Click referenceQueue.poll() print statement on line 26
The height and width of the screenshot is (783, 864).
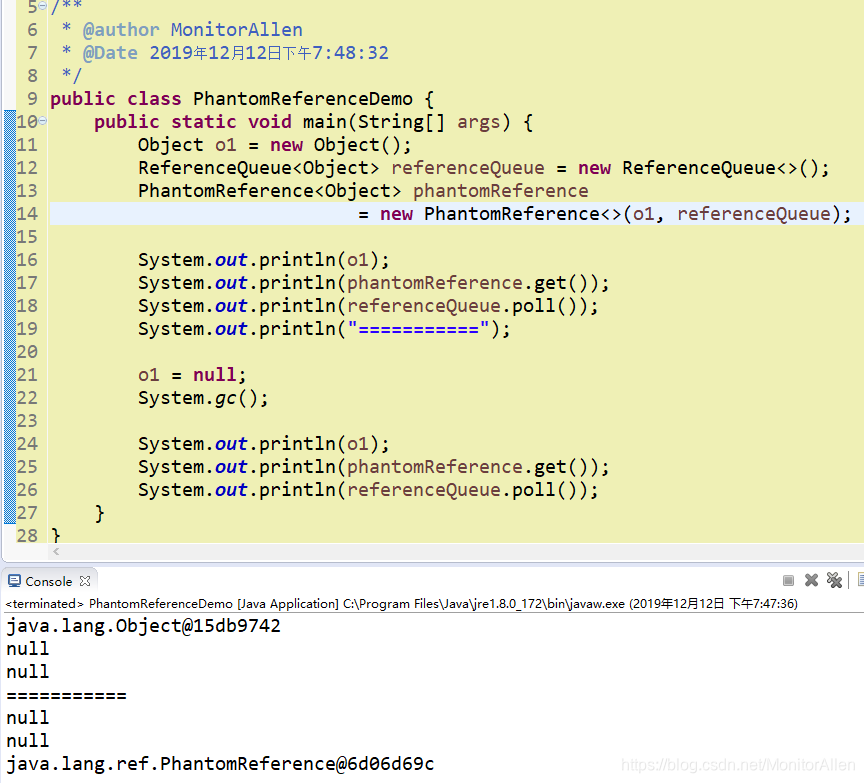[368, 490]
